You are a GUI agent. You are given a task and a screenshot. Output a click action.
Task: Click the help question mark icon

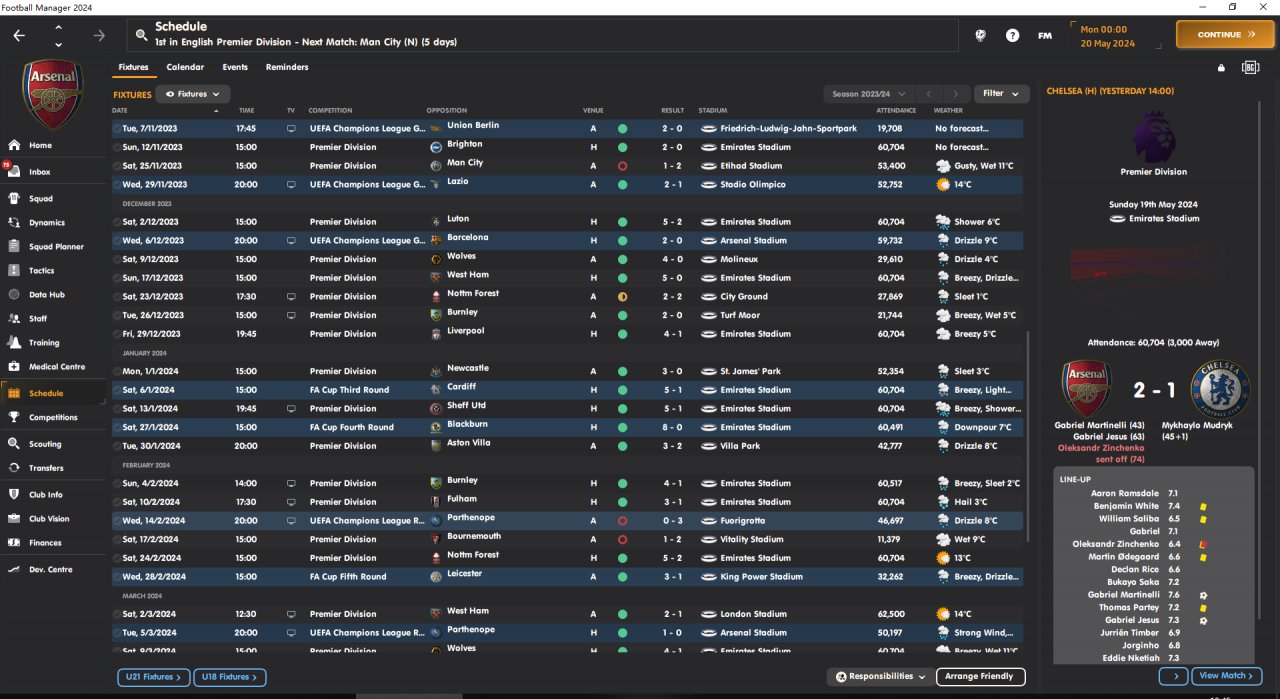(x=1012, y=35)
